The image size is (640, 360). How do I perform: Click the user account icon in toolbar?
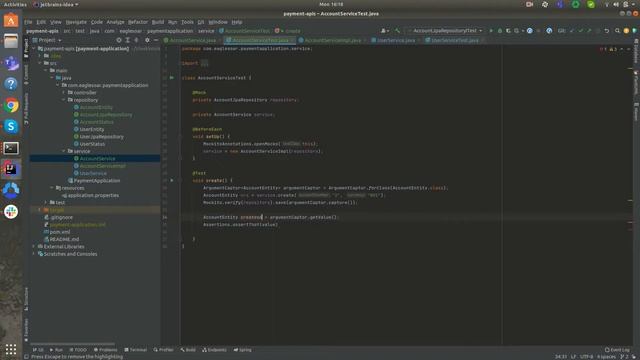pyautogui.click(x=384, y=31)
